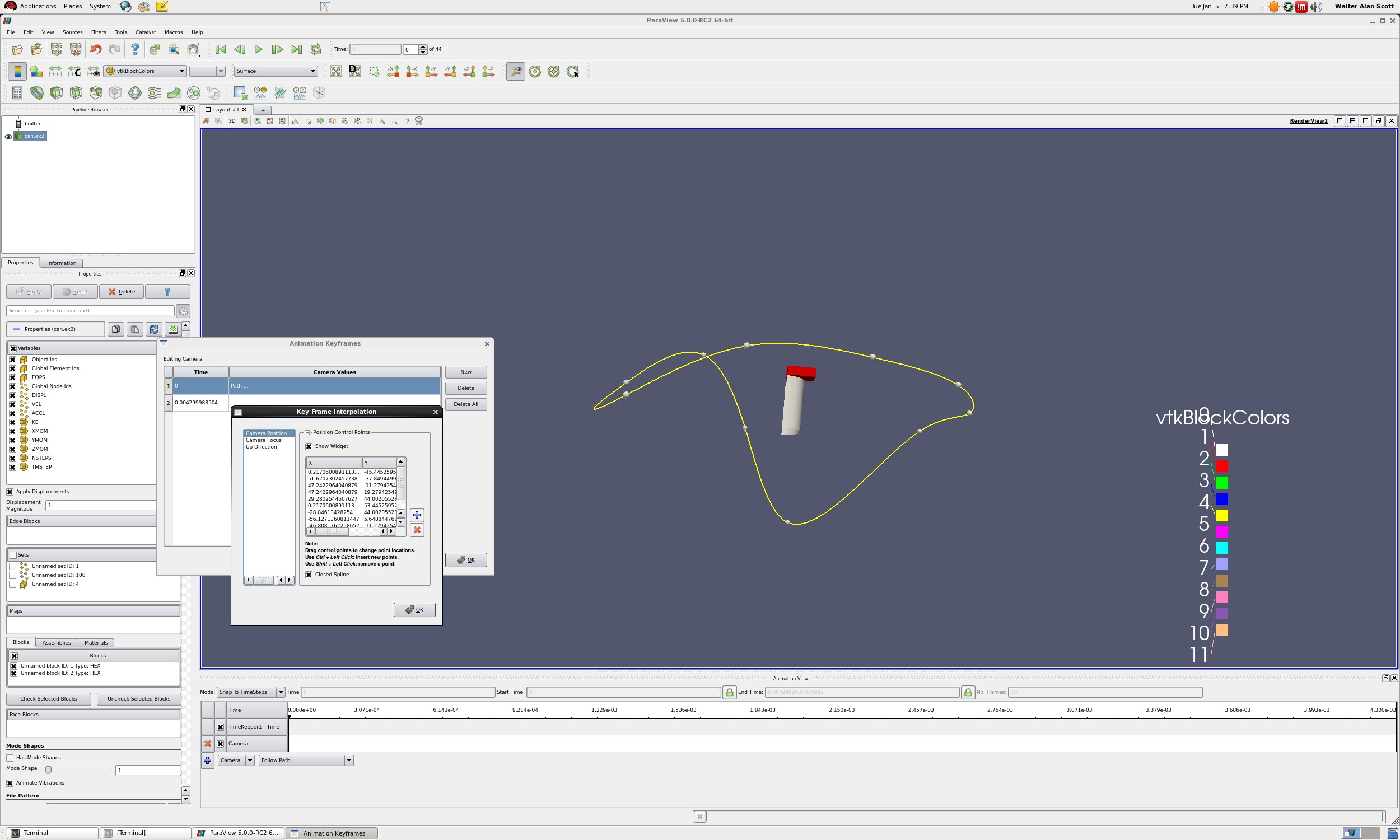This screenshot has width=1400, height=840.
Task: Uncheck Show Widget checkbox
Action: (309, 447)
